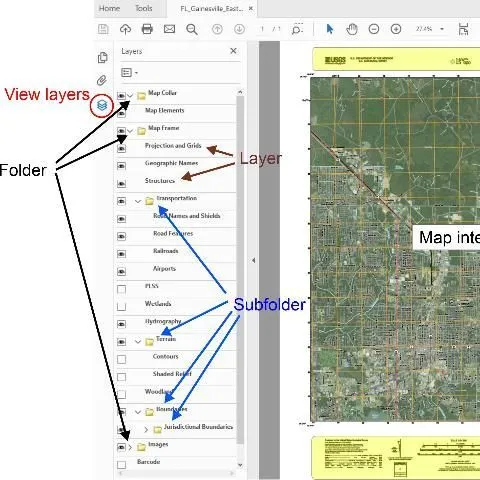Select the Road Names and Shields layer
The image size is (480, 480).
187,216
